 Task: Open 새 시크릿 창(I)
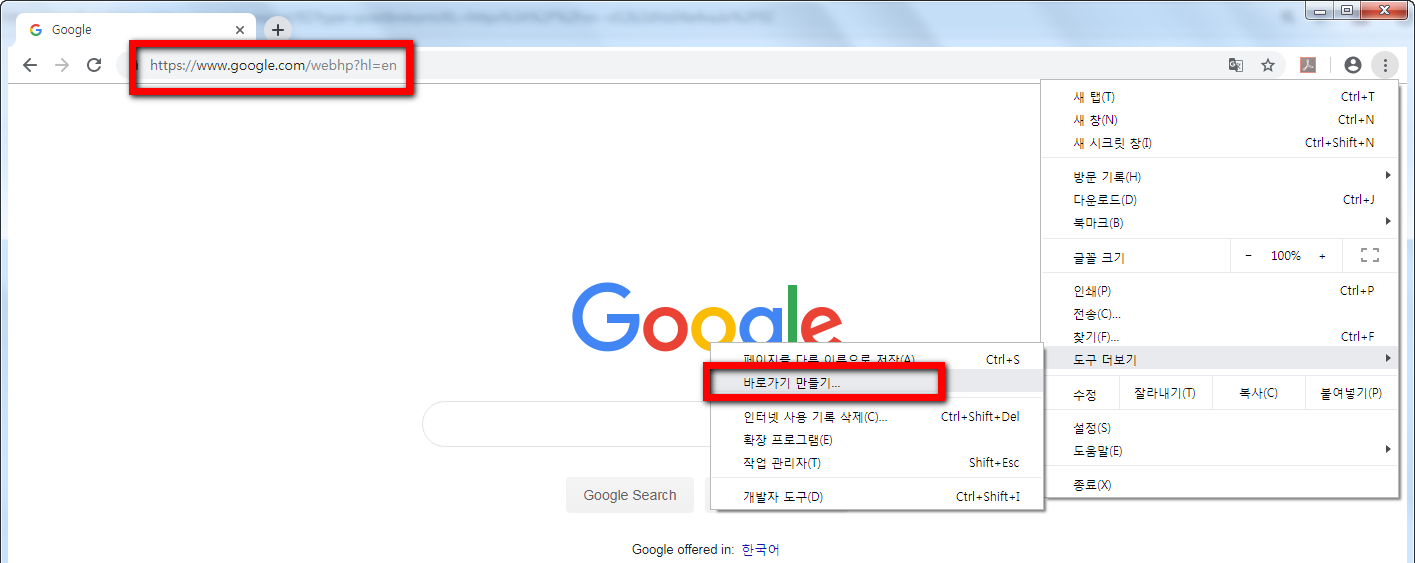click(1220, 143)
